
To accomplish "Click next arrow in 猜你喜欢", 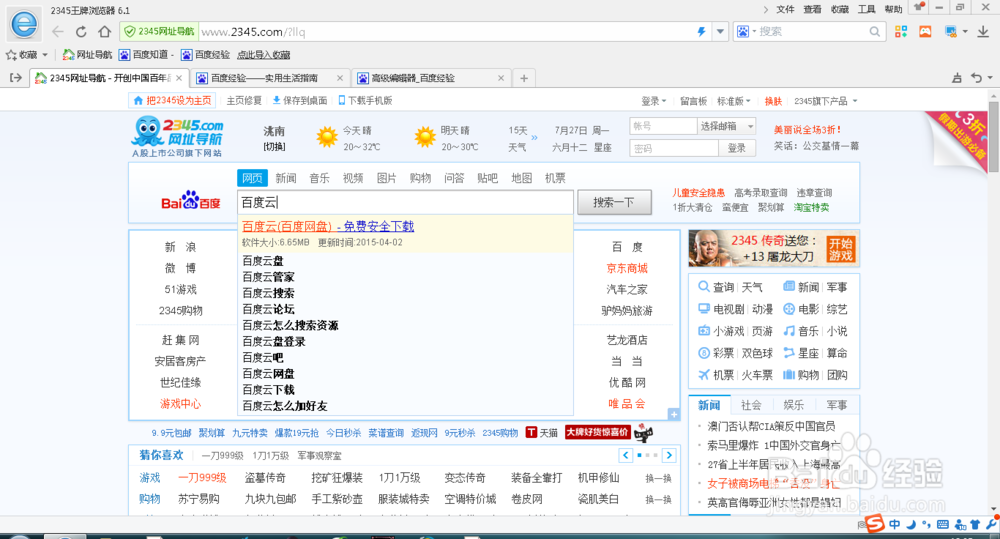I will (669, 455).
